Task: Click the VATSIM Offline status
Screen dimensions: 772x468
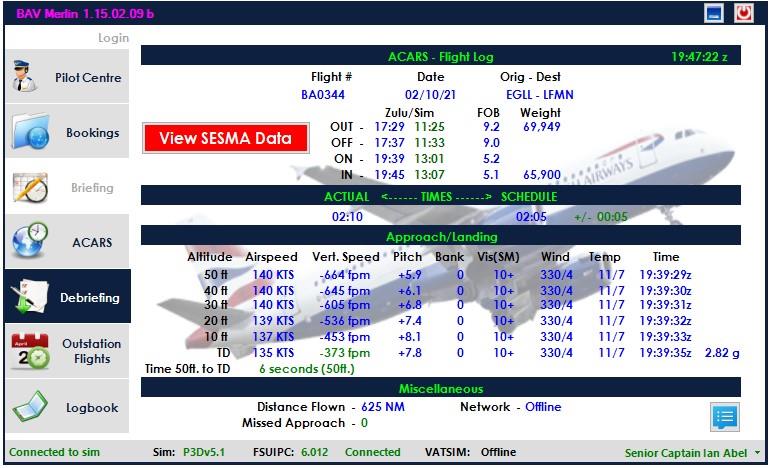Action: 499,452
